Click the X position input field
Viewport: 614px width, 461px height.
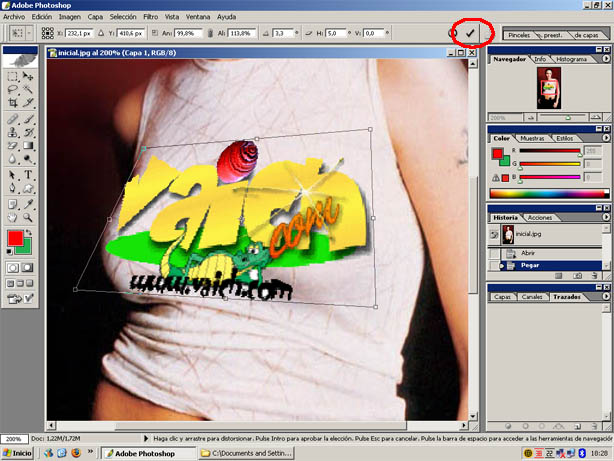(x=79, y=33)
